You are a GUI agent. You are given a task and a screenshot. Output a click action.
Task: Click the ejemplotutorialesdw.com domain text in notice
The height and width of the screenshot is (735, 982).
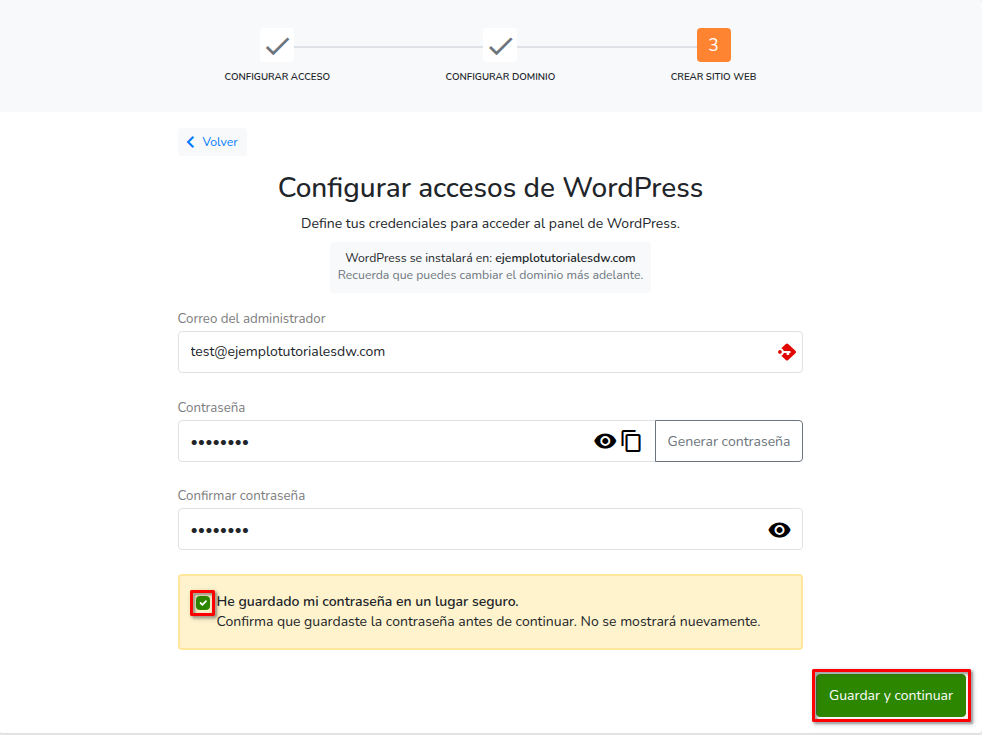point(565,258)
